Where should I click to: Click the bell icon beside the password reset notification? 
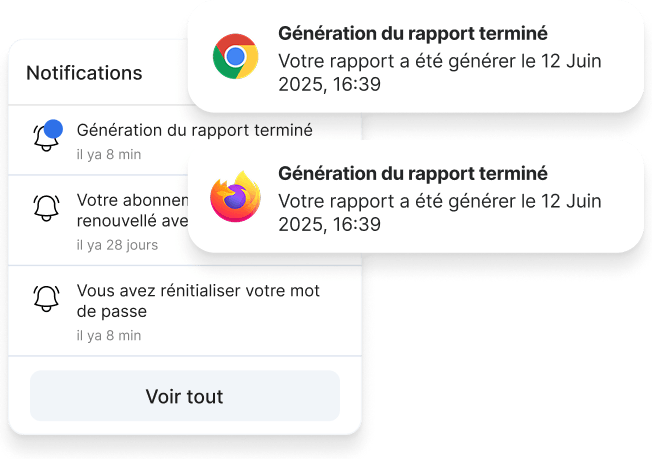(x=47, y=298)
